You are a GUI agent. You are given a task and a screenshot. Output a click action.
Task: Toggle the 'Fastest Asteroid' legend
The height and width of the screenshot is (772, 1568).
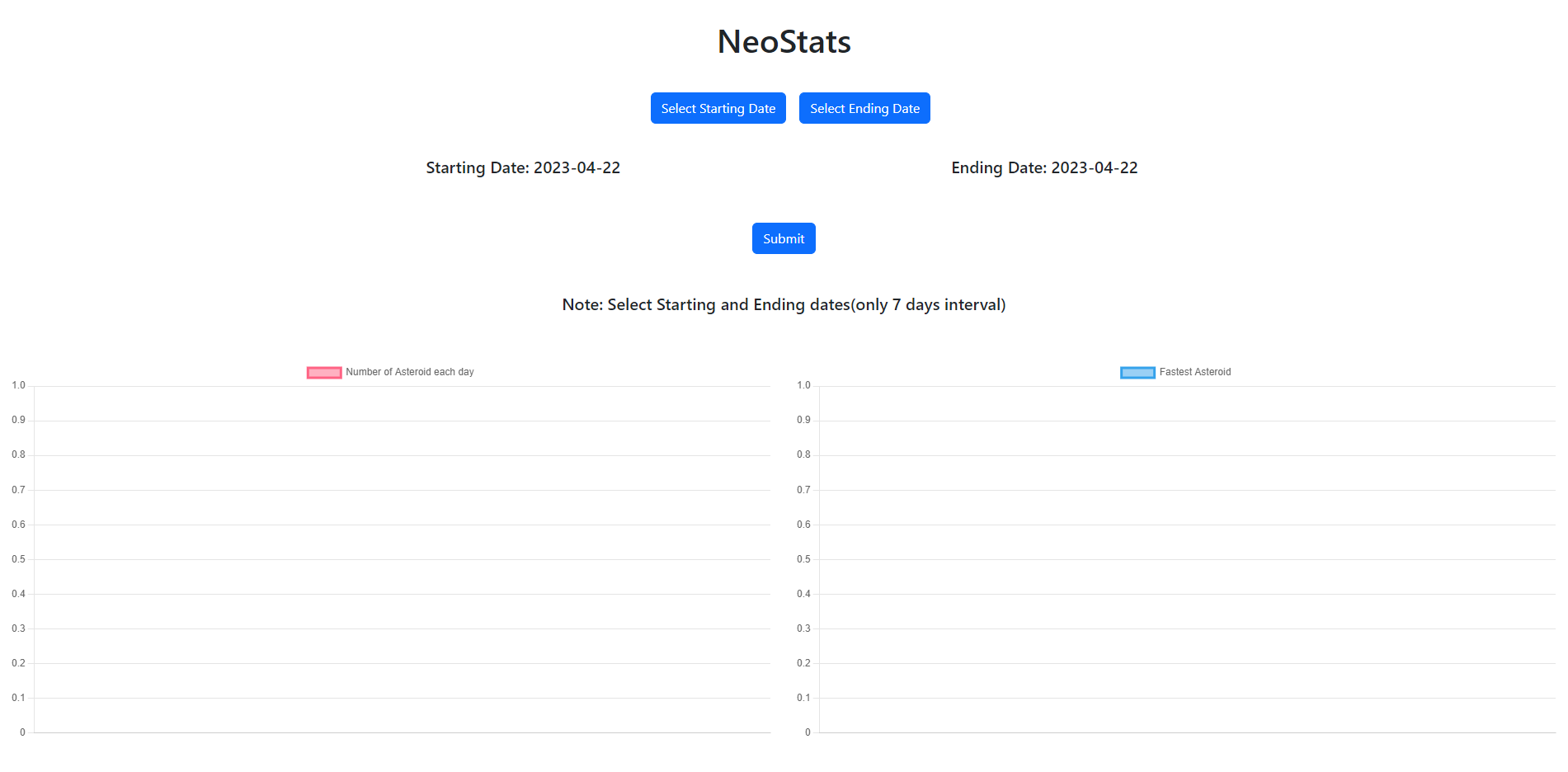(x=1175, y=372)
